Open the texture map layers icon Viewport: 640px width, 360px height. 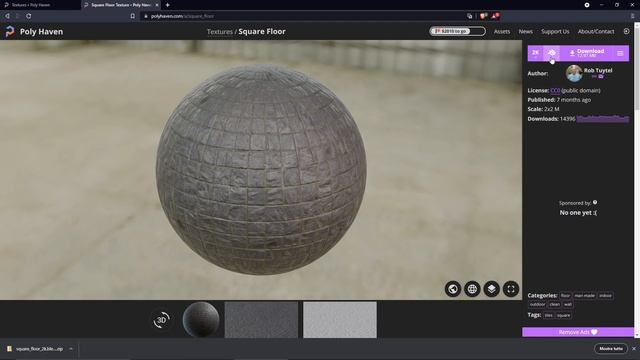pos(491,289)
